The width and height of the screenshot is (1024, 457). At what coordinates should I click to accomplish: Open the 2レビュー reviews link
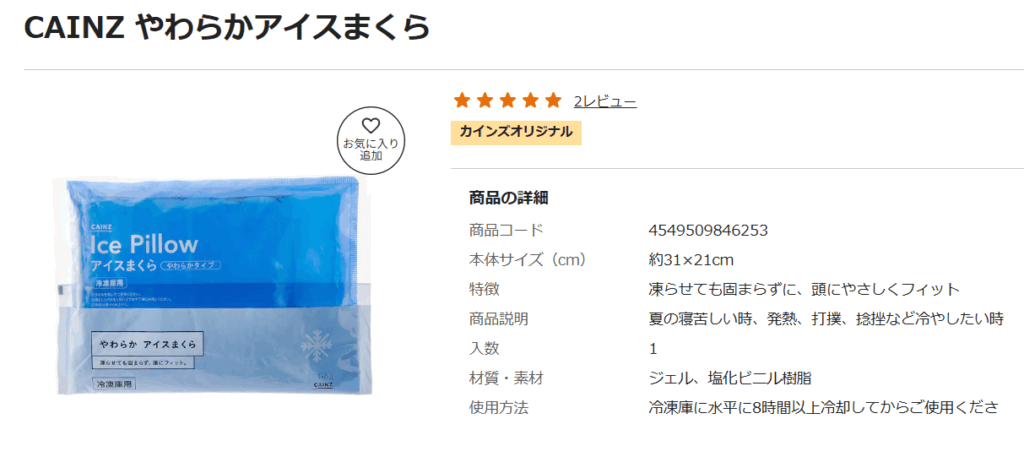(x=605, y=101)
